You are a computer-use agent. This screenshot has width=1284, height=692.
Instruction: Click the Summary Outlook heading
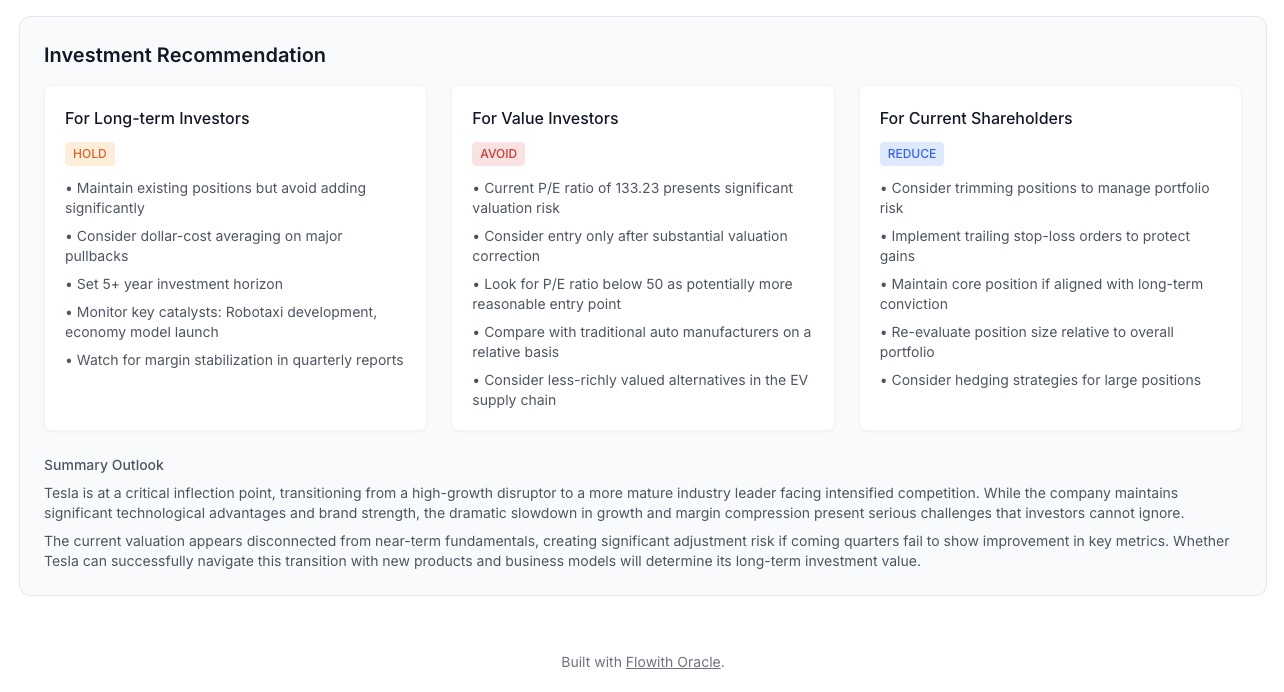[104, 465]
